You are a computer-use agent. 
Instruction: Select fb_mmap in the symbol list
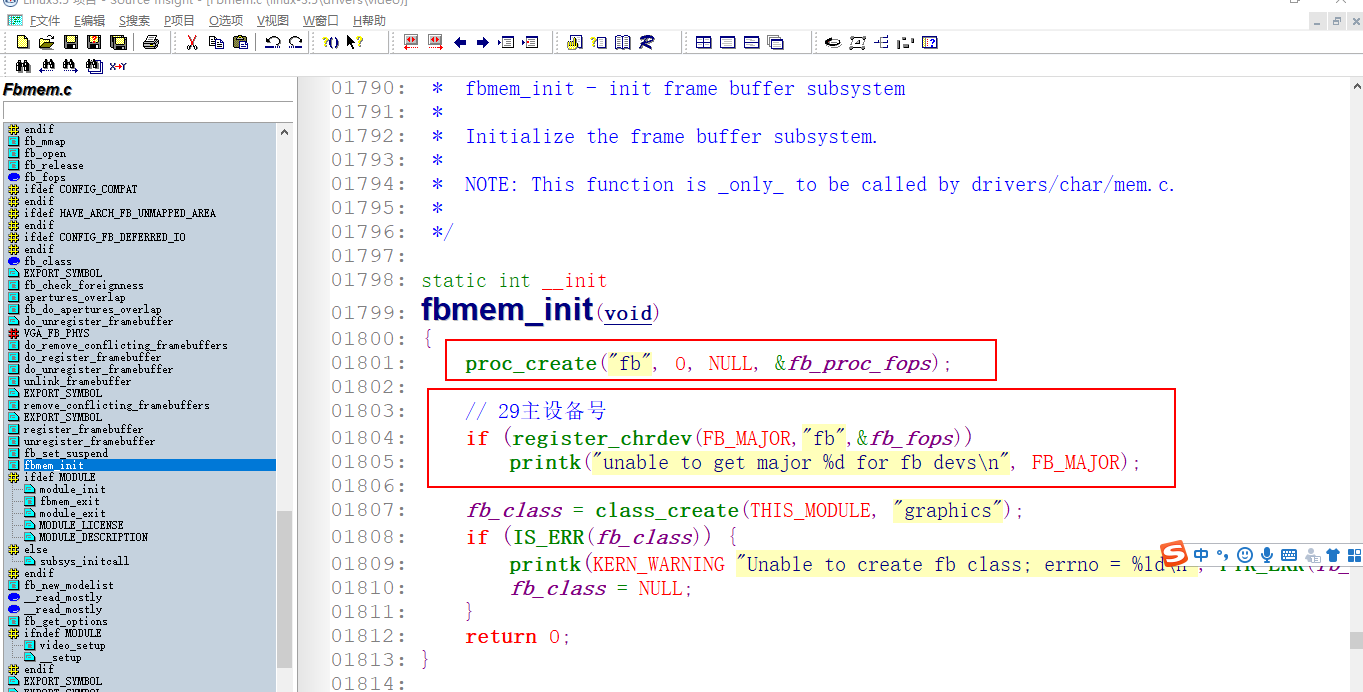[44, 141]
